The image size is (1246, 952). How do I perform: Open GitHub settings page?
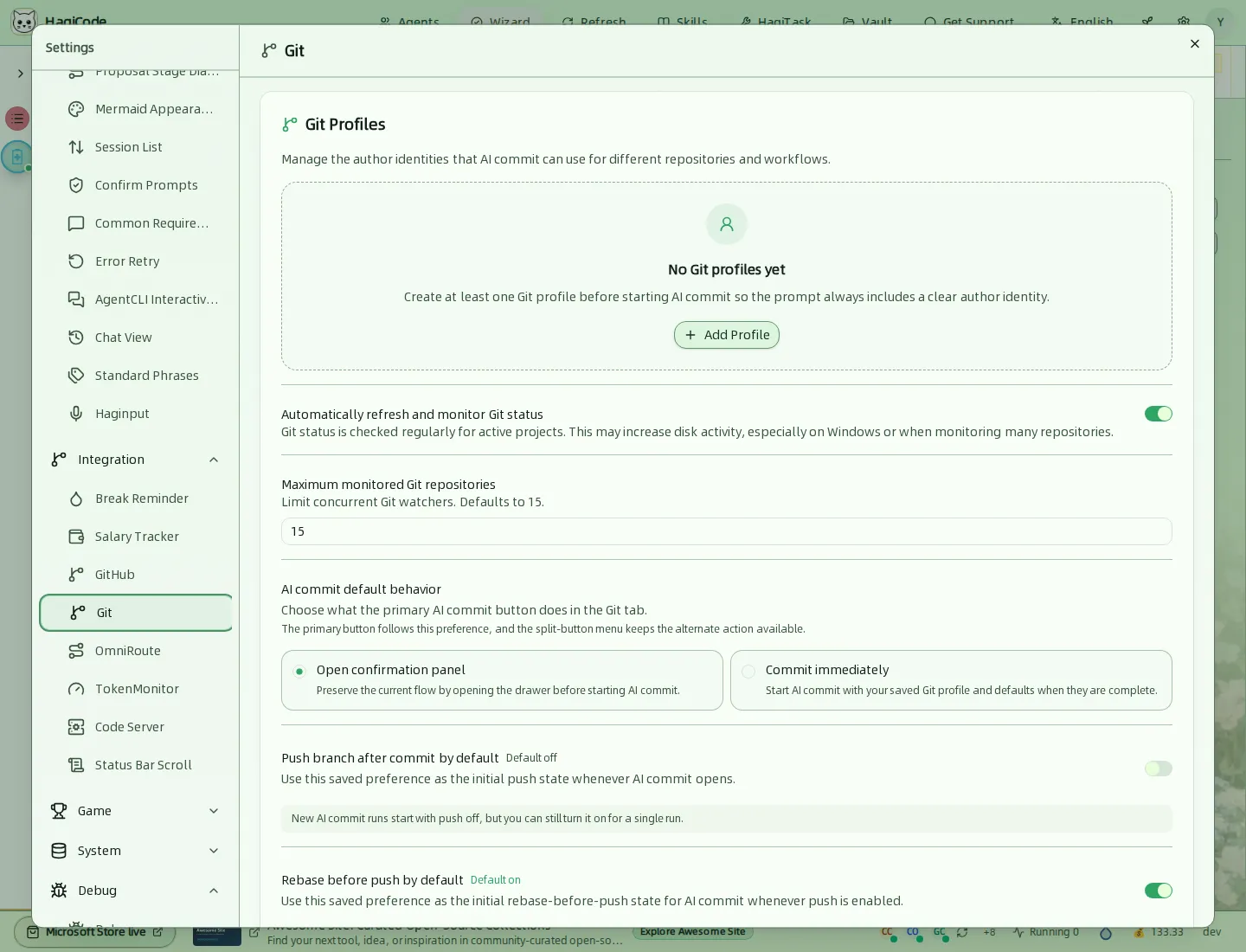(x=137, y=575)
